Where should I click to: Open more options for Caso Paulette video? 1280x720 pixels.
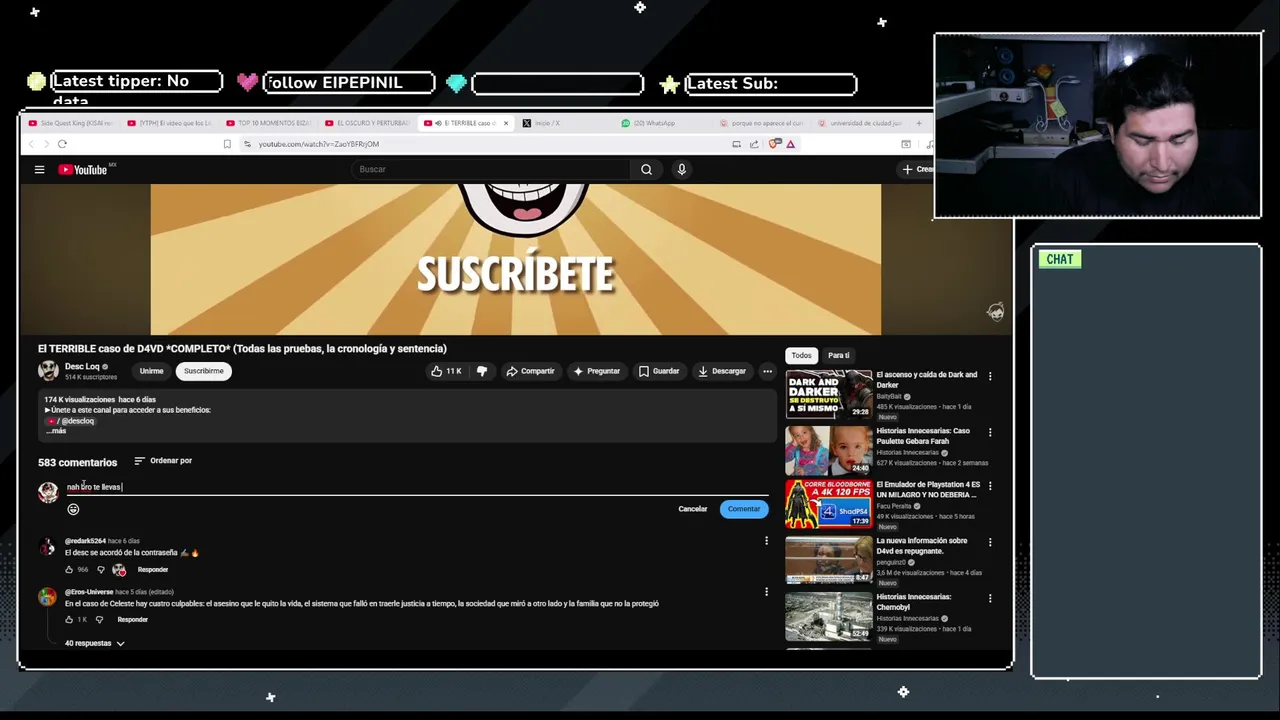point(990,432)
